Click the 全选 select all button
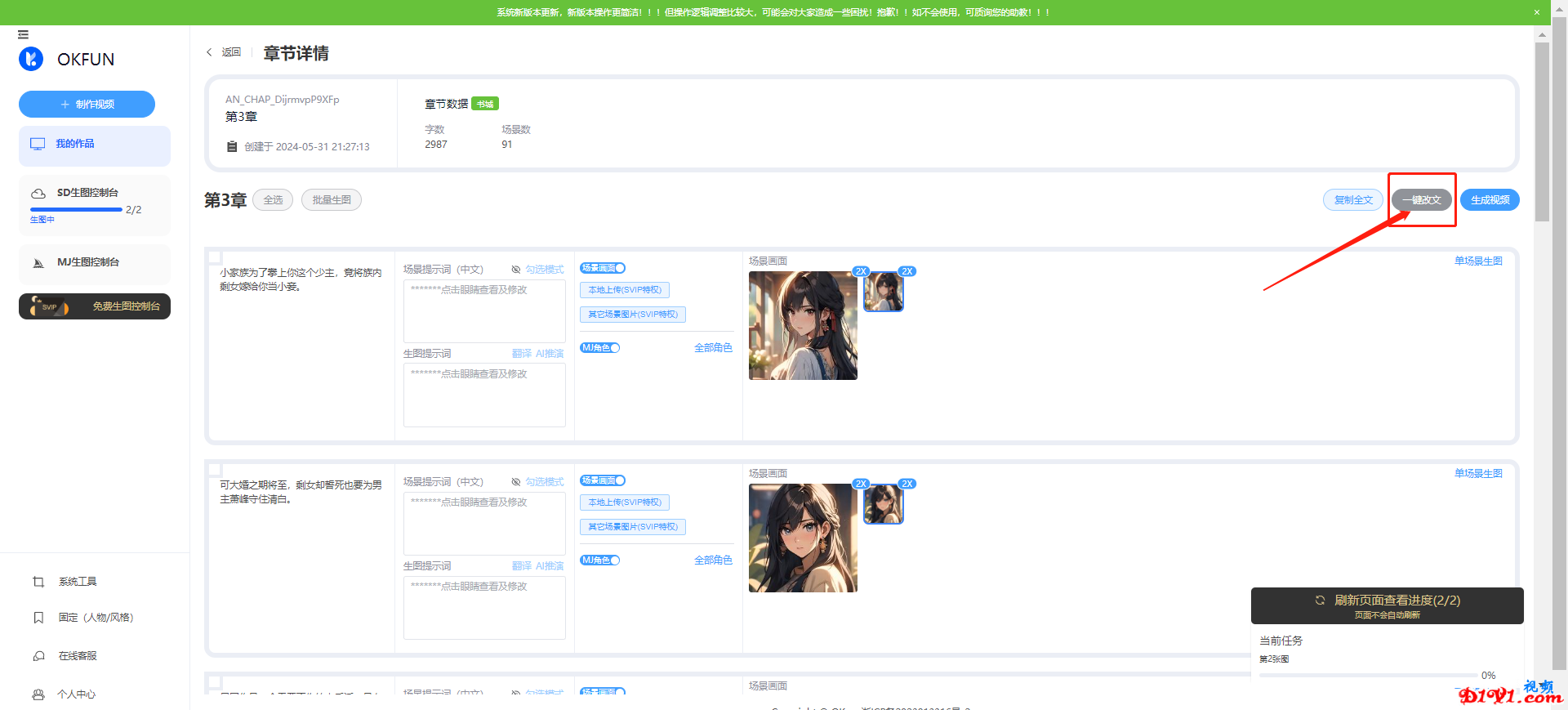Image resolution: width=1568 pixels, height=710 pixels. [x=273, y=200]
